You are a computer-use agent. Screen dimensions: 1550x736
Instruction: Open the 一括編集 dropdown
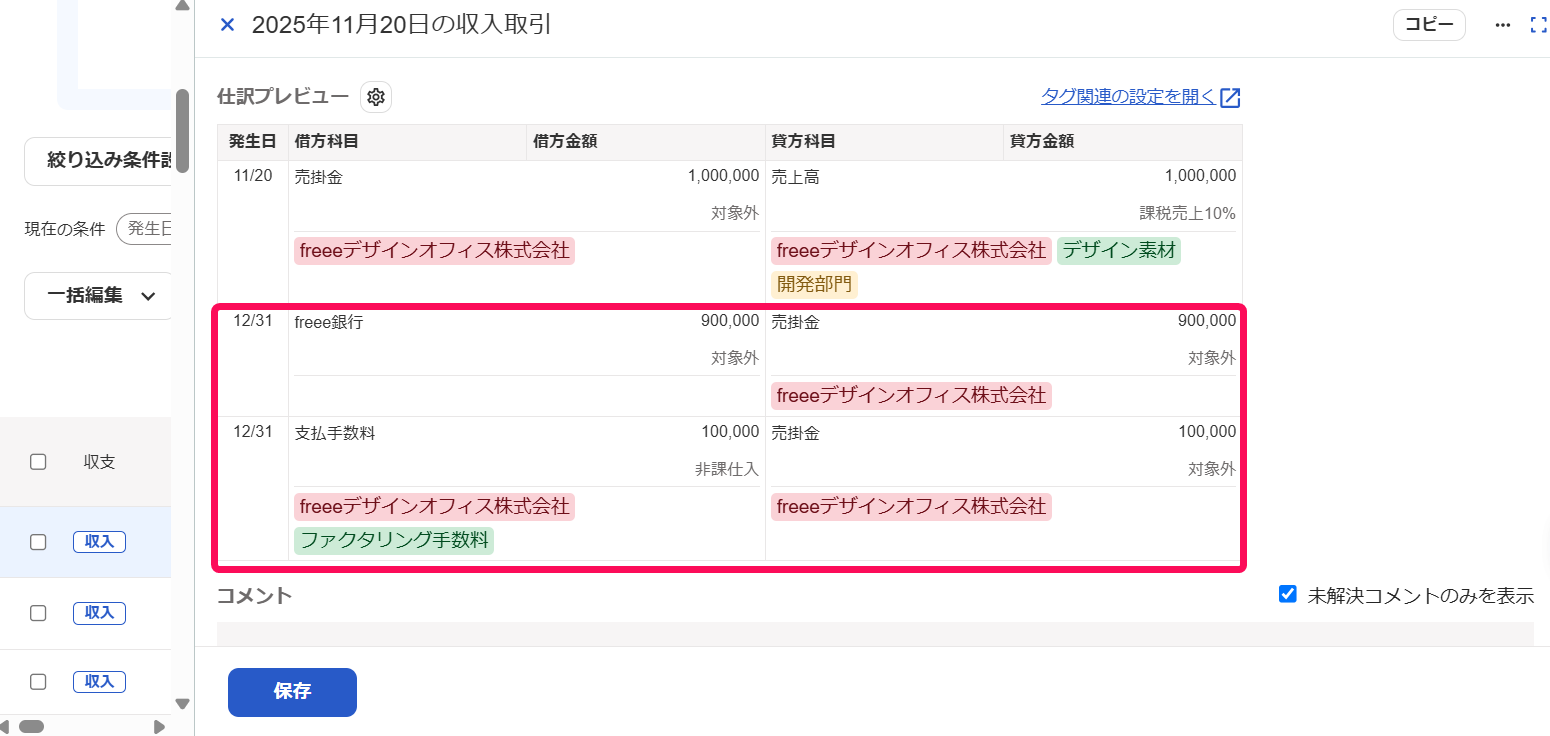99,296
